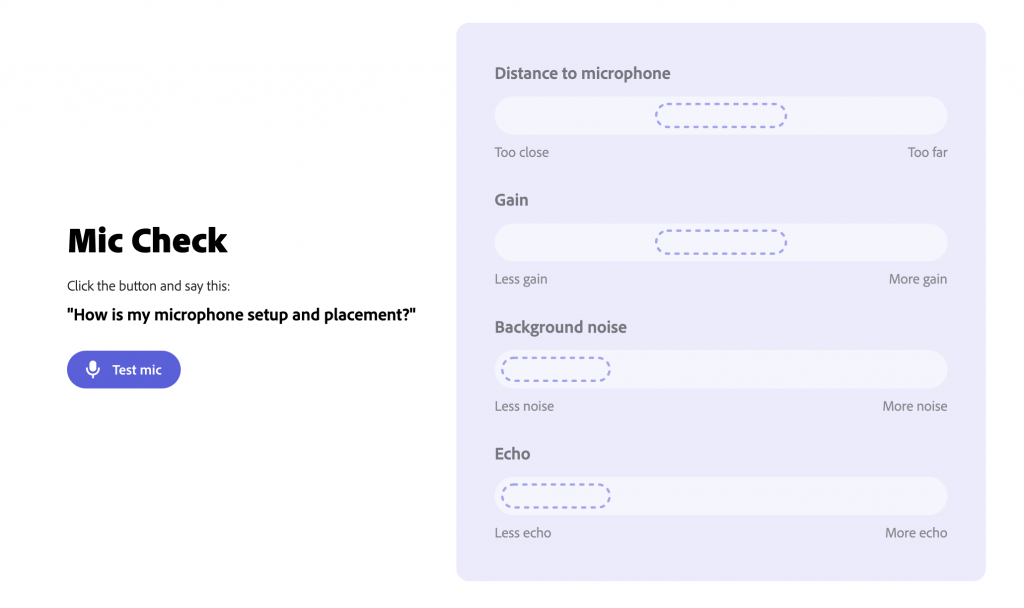1024x608 pixels.
Task: Click the Background noise dashed target zone
Action: pos(555,369)
